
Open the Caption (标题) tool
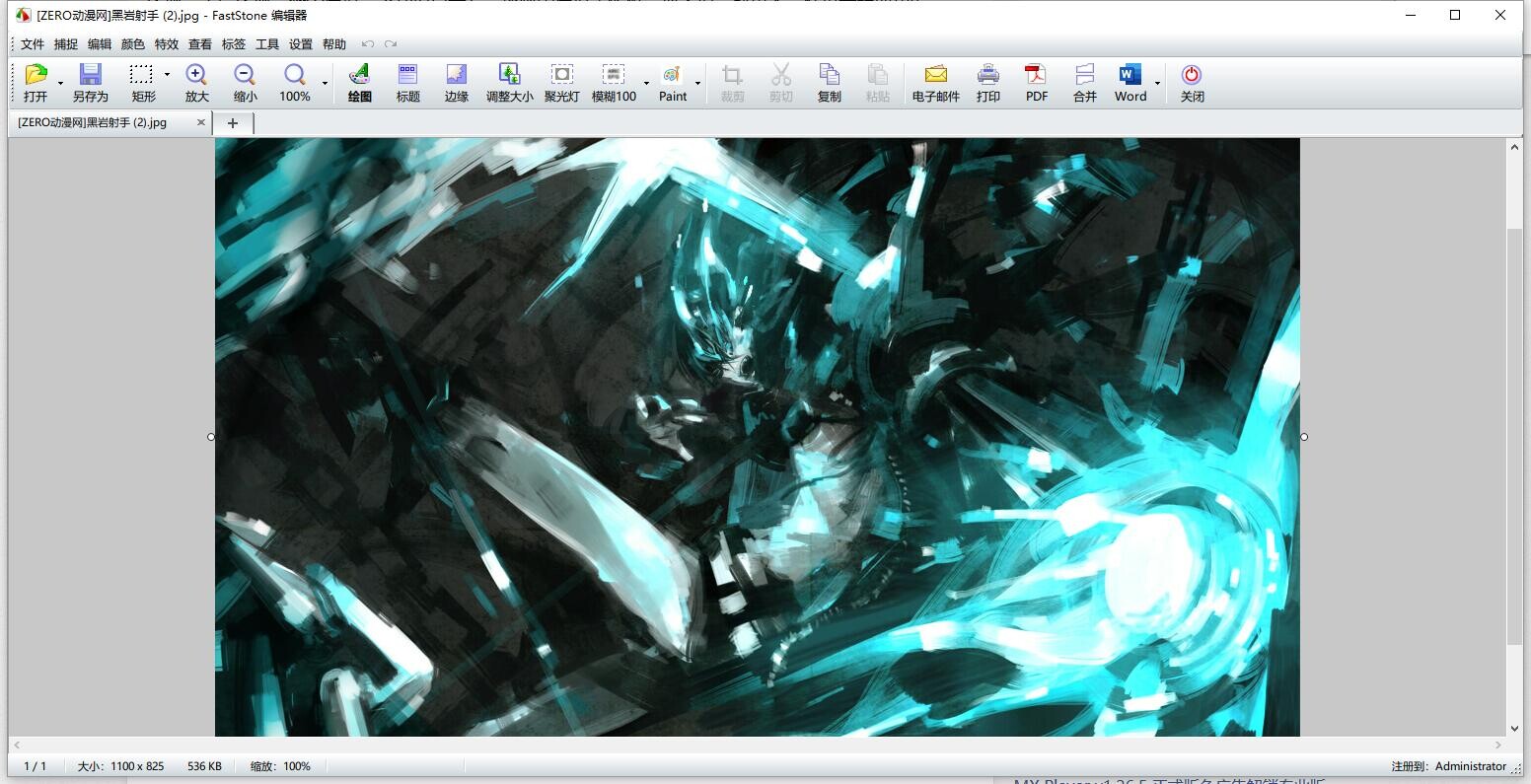click(407, 83)
